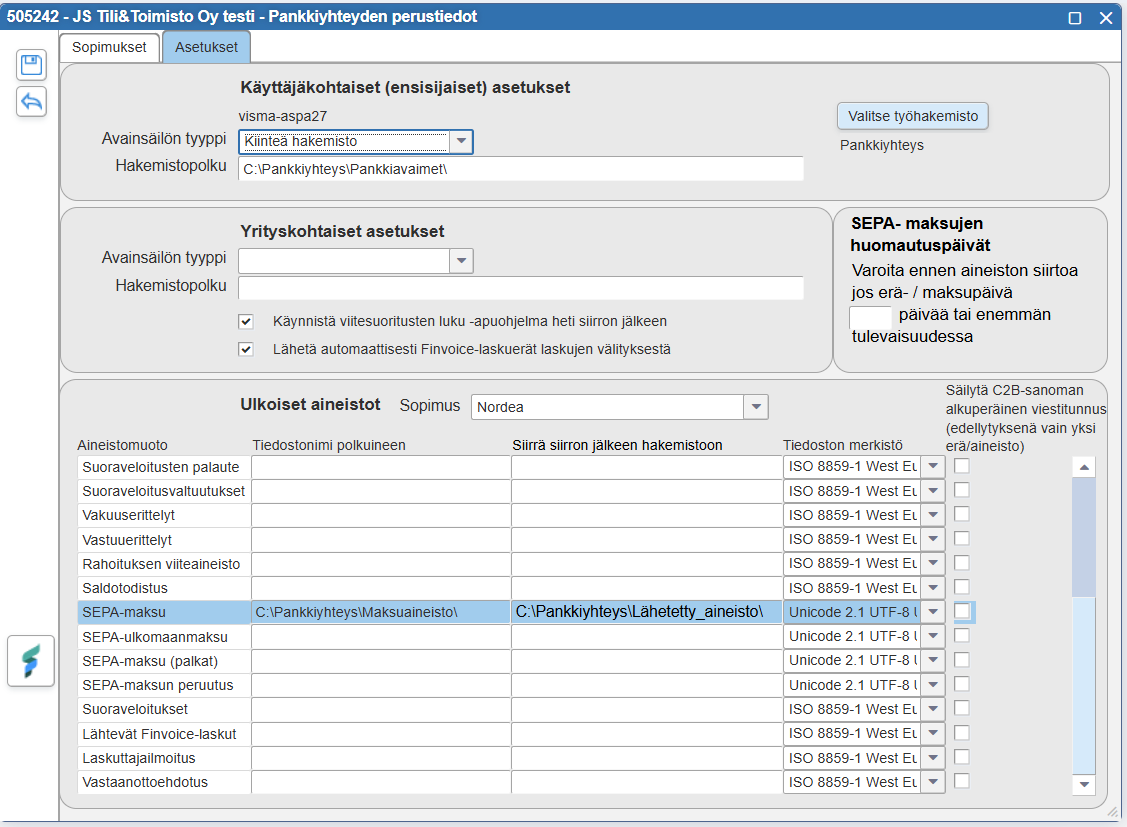Click file name field for SEPA-ulkomaanmaksu
The height and width of the screenshot is (827, 1127).
tap(381, 637)
